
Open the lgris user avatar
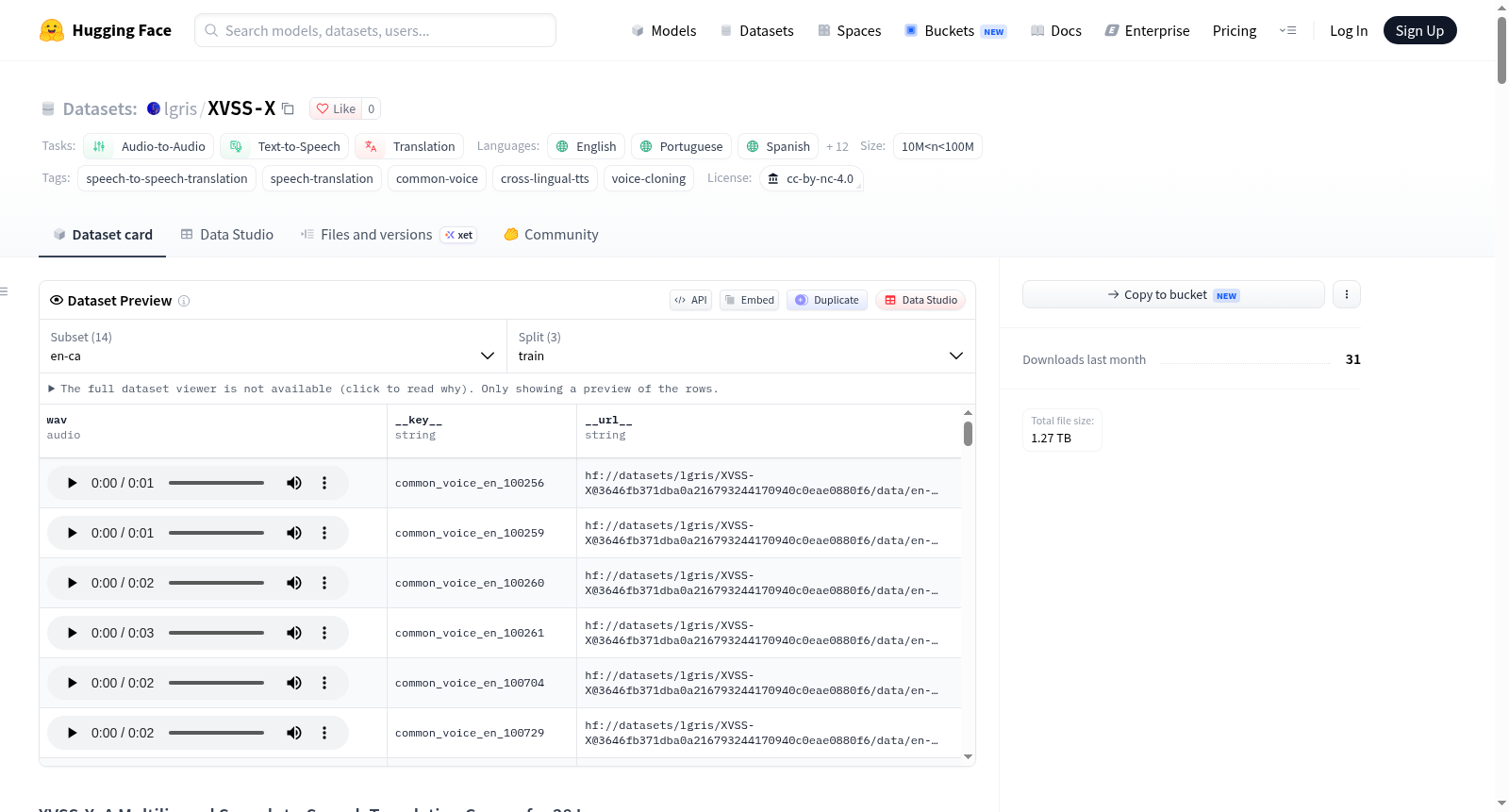tap(154, 108)
